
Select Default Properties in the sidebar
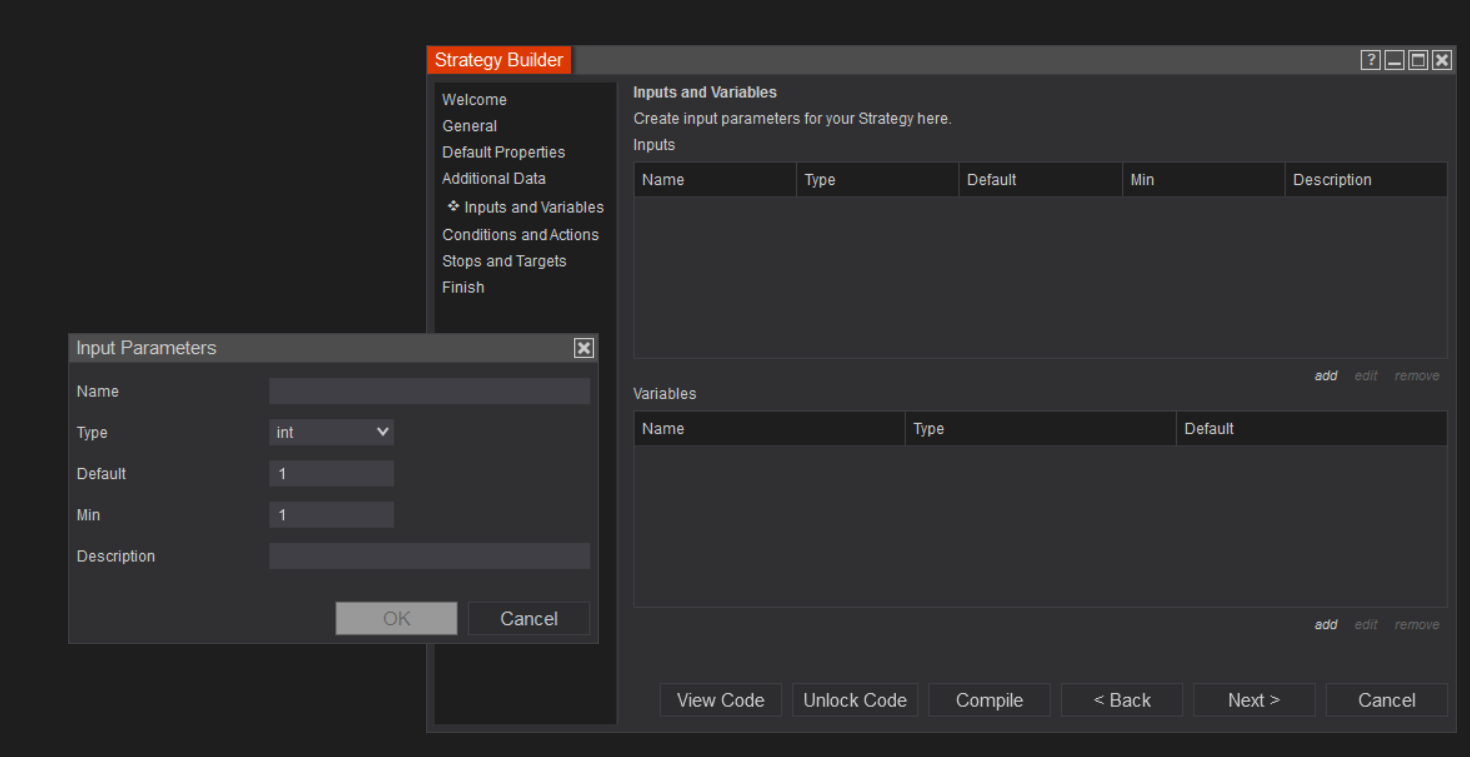click(504, 152)
